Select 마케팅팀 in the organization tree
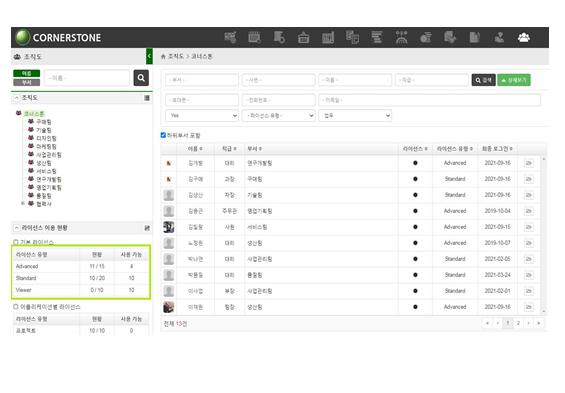Image resolution: width=565 pixels, height=393 pixels. click(x=46, y=147)
